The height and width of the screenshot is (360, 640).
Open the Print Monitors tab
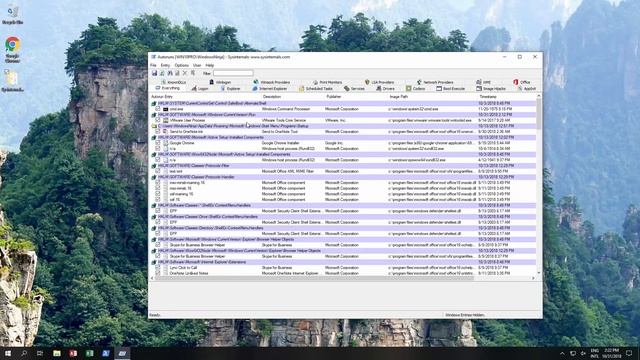327,82
